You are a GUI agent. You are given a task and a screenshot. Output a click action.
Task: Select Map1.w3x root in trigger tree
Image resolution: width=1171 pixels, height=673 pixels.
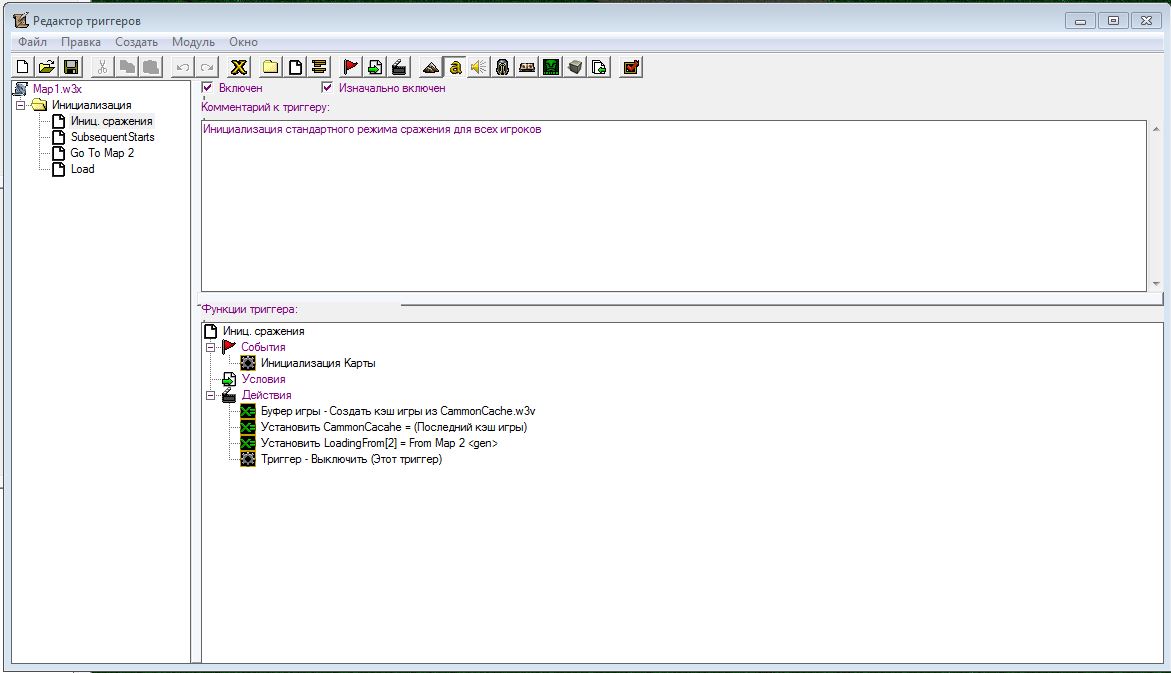(57, 89)
